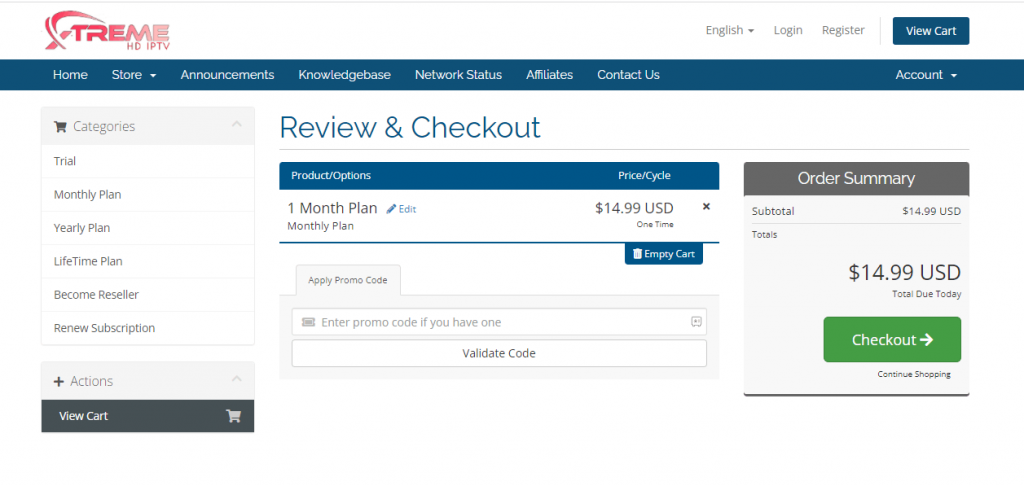Open the Account dropdown menu
1024x486 pixels.
tap(926, 75)
